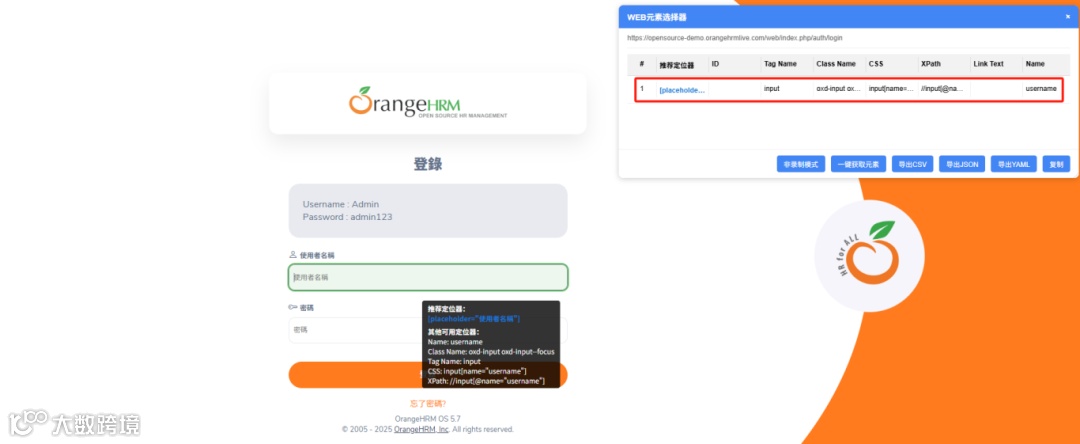Click the 推荐定位器 column header

click(676, 65)
